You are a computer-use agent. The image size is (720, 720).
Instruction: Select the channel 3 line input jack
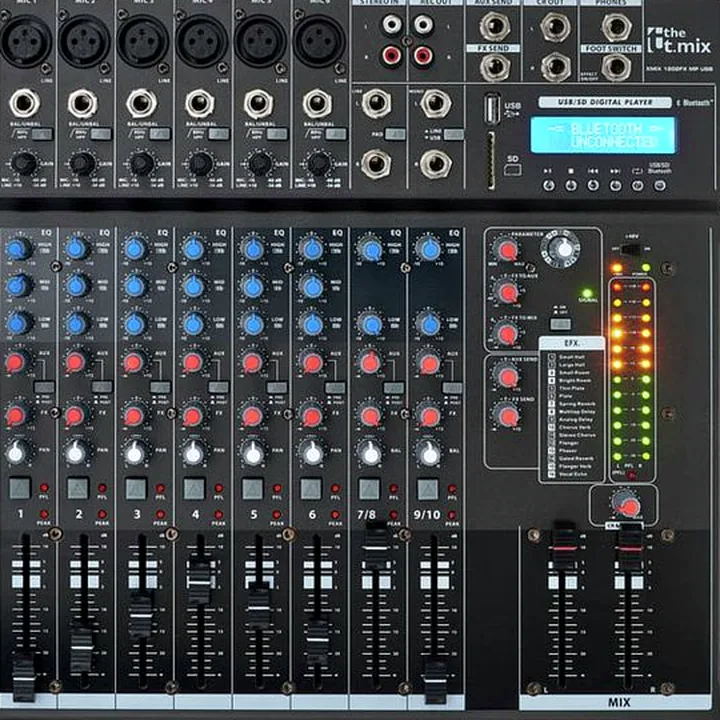point(141,103)
